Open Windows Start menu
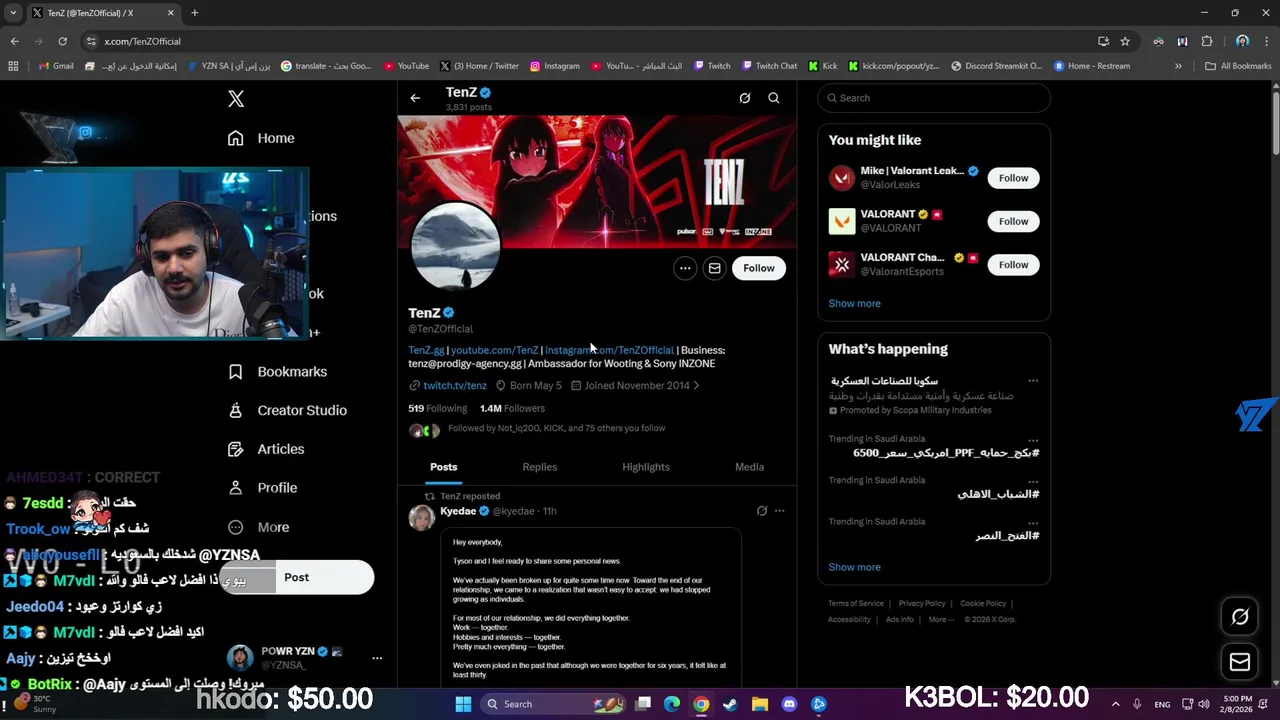The image size is (1280, 720). pos(463,704)
